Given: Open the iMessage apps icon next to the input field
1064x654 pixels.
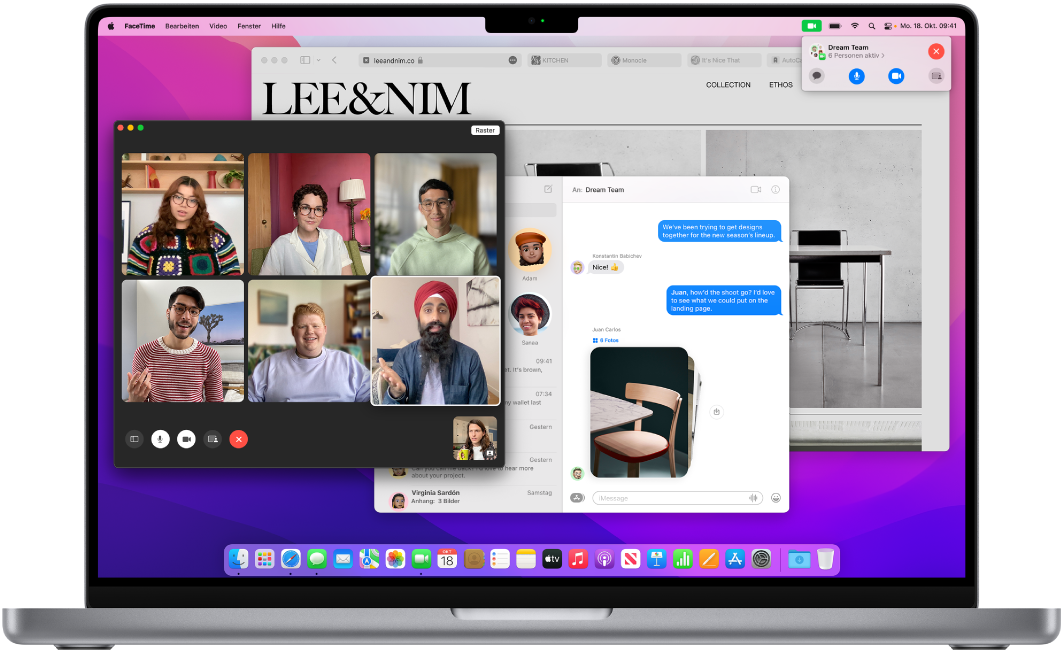Looking at the screenshot, I should coord(576,497).
